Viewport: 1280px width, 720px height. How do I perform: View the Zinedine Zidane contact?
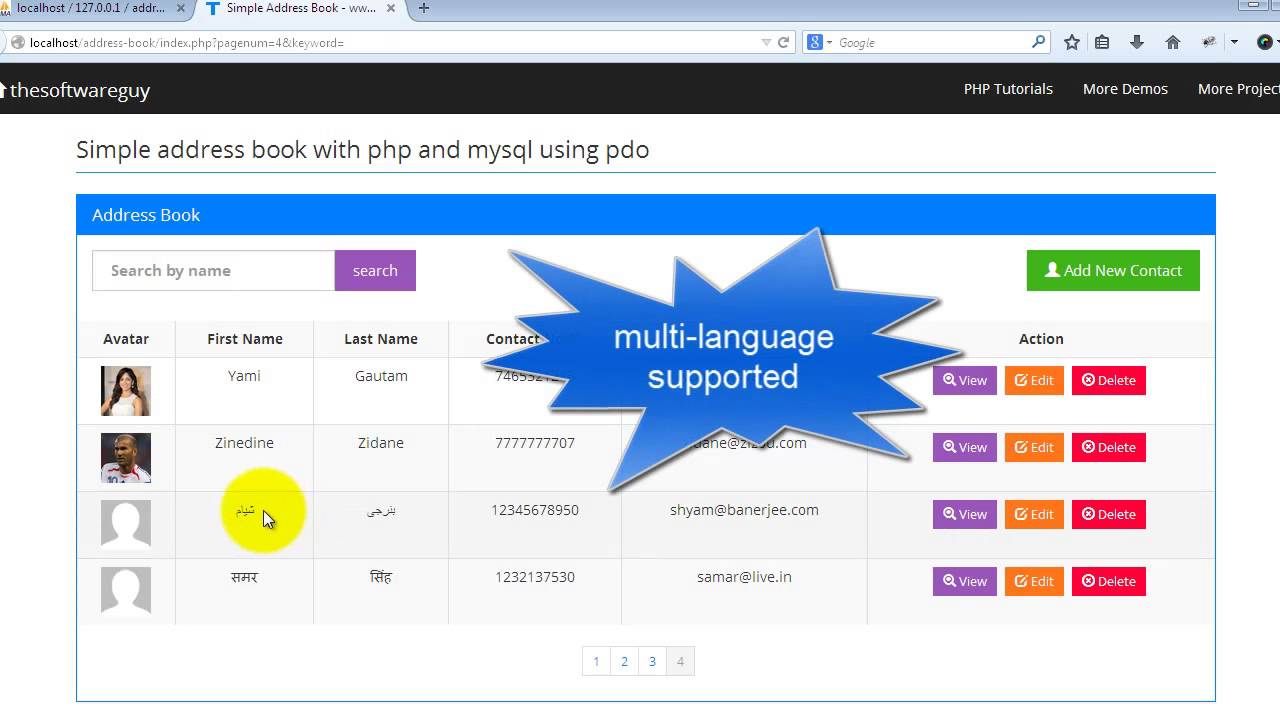click(964, 447)
